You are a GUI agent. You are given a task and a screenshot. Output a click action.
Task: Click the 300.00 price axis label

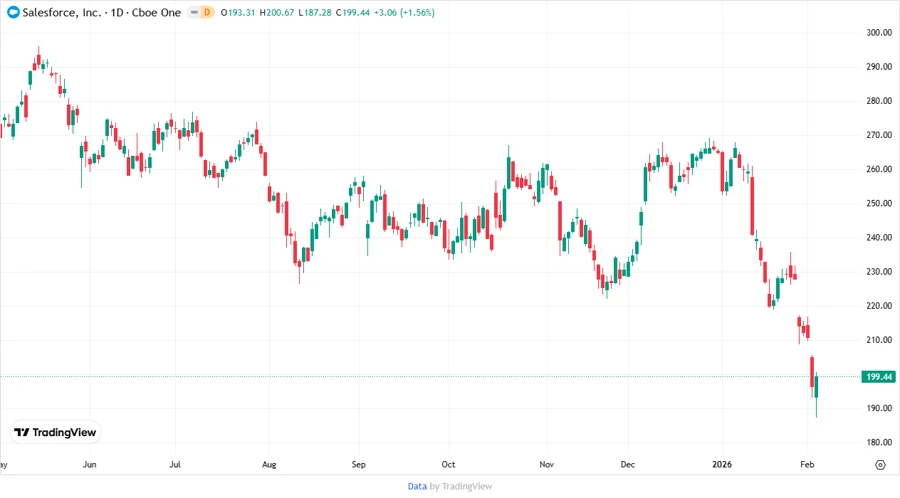879,33
